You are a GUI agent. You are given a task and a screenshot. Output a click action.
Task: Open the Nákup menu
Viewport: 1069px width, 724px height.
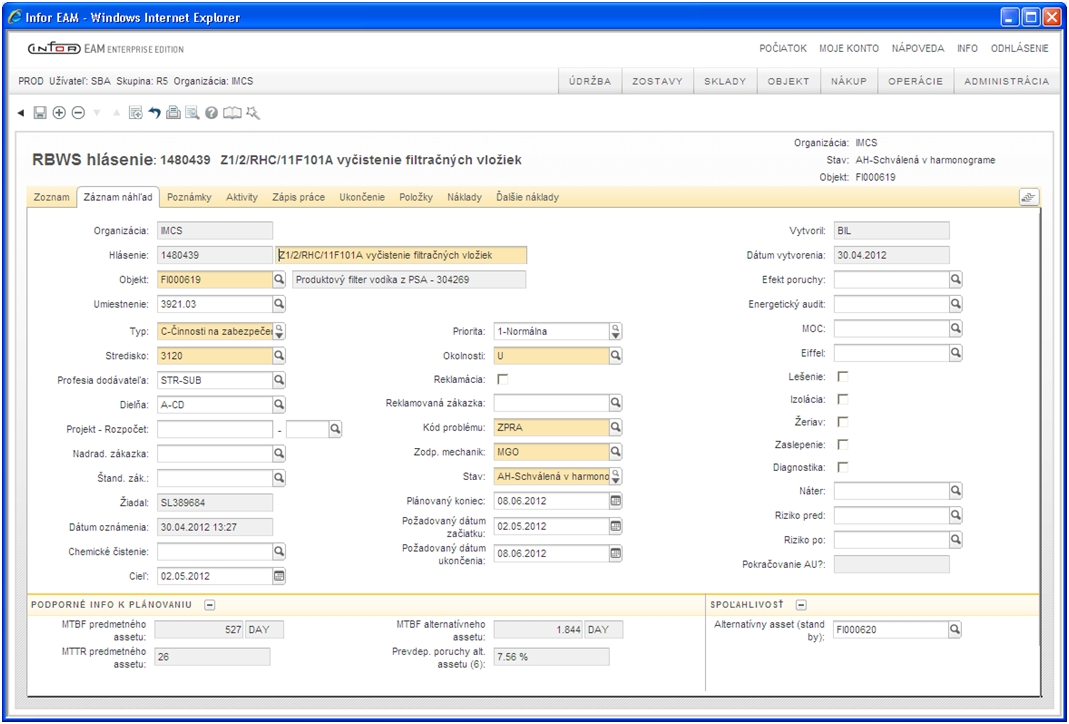849,81
